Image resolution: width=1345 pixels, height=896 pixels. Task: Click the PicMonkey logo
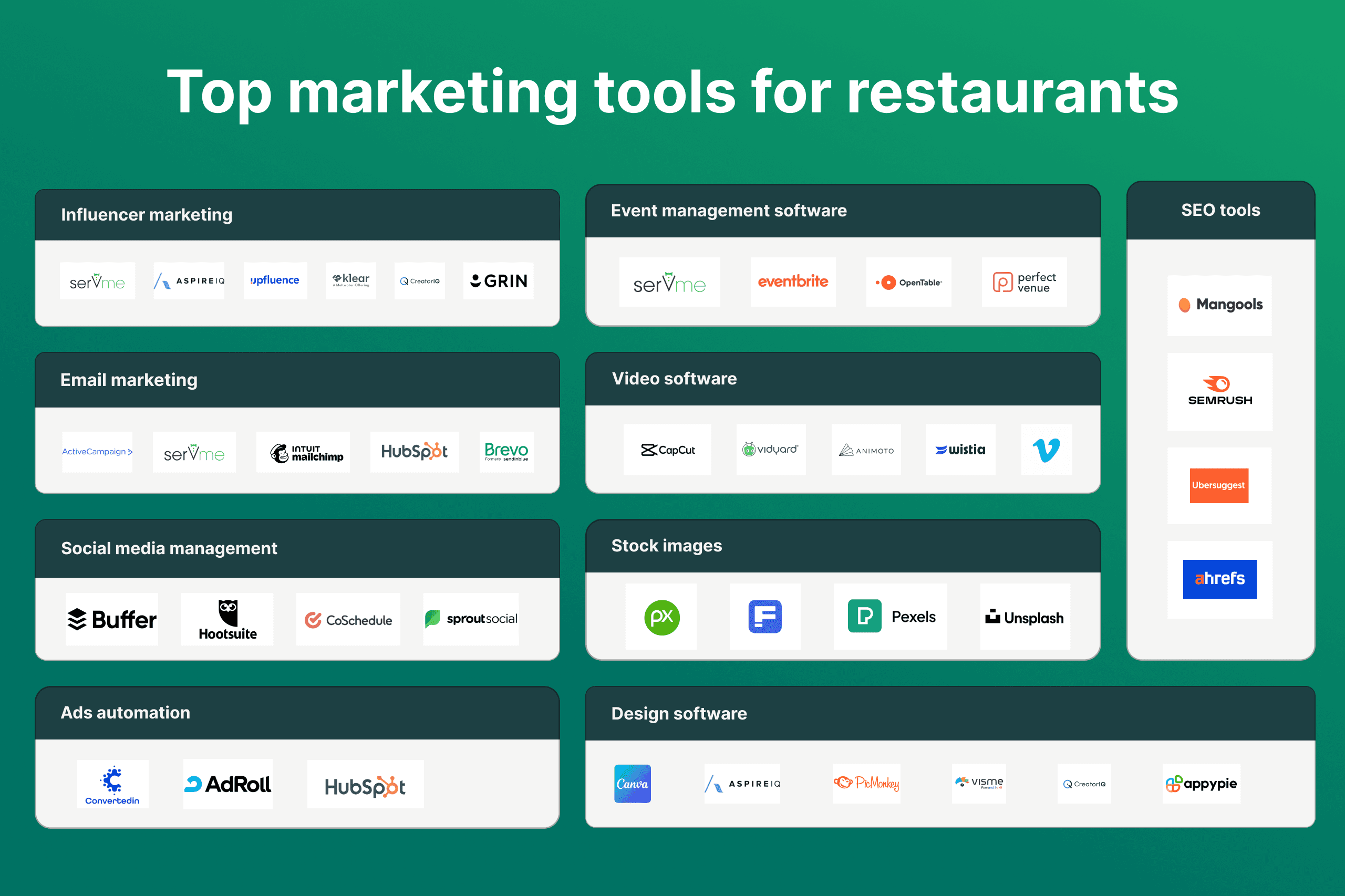coord(866,784)
